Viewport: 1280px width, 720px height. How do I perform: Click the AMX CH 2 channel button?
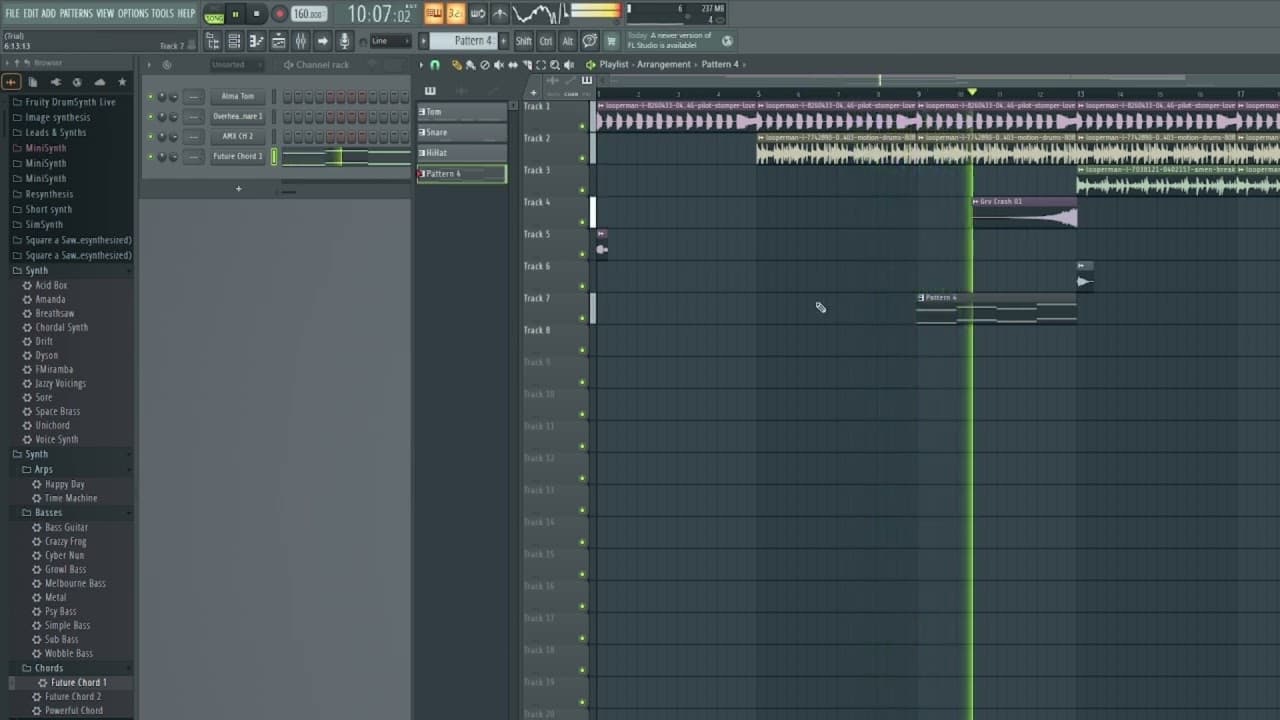coord(238,137)
